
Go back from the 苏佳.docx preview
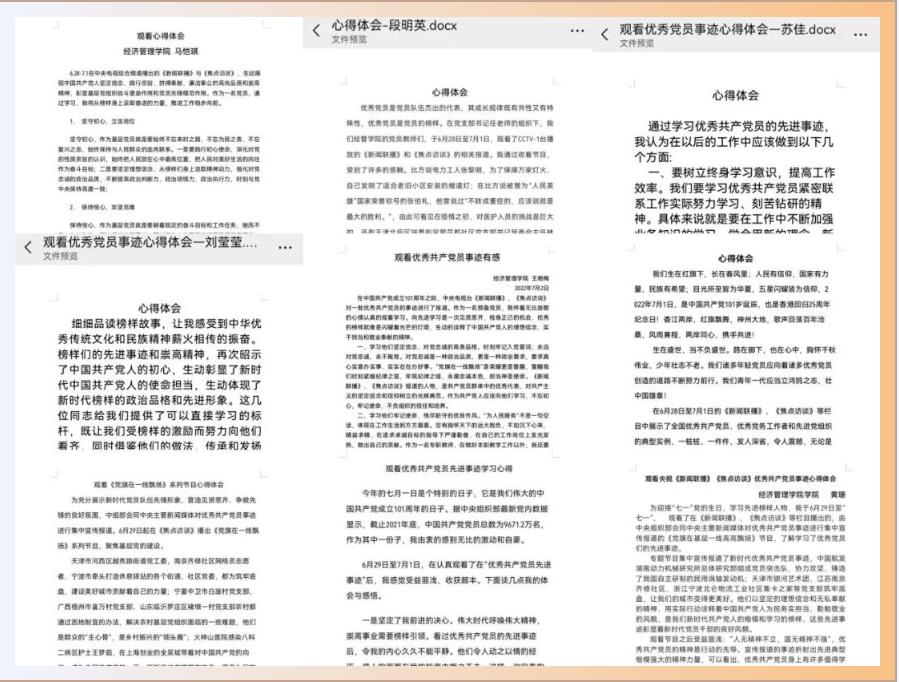pos(605,34)
